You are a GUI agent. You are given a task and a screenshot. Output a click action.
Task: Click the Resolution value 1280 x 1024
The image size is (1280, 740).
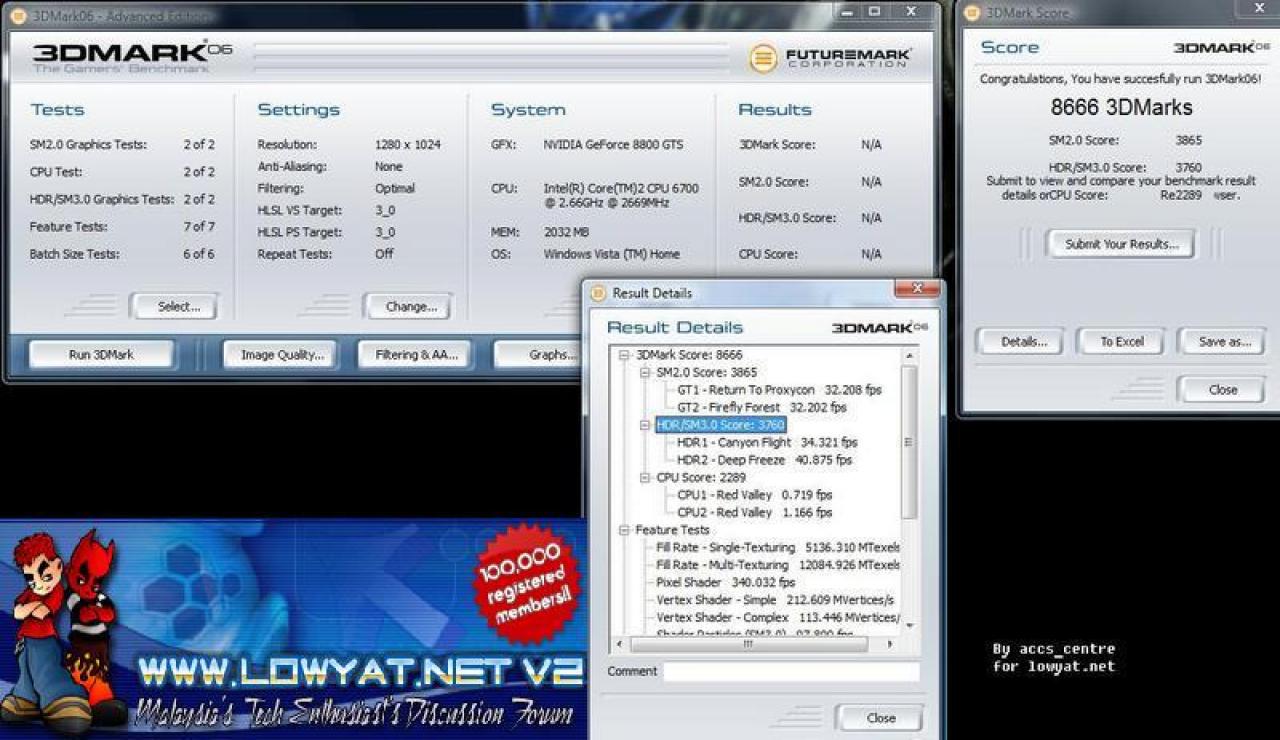(408, 145)
